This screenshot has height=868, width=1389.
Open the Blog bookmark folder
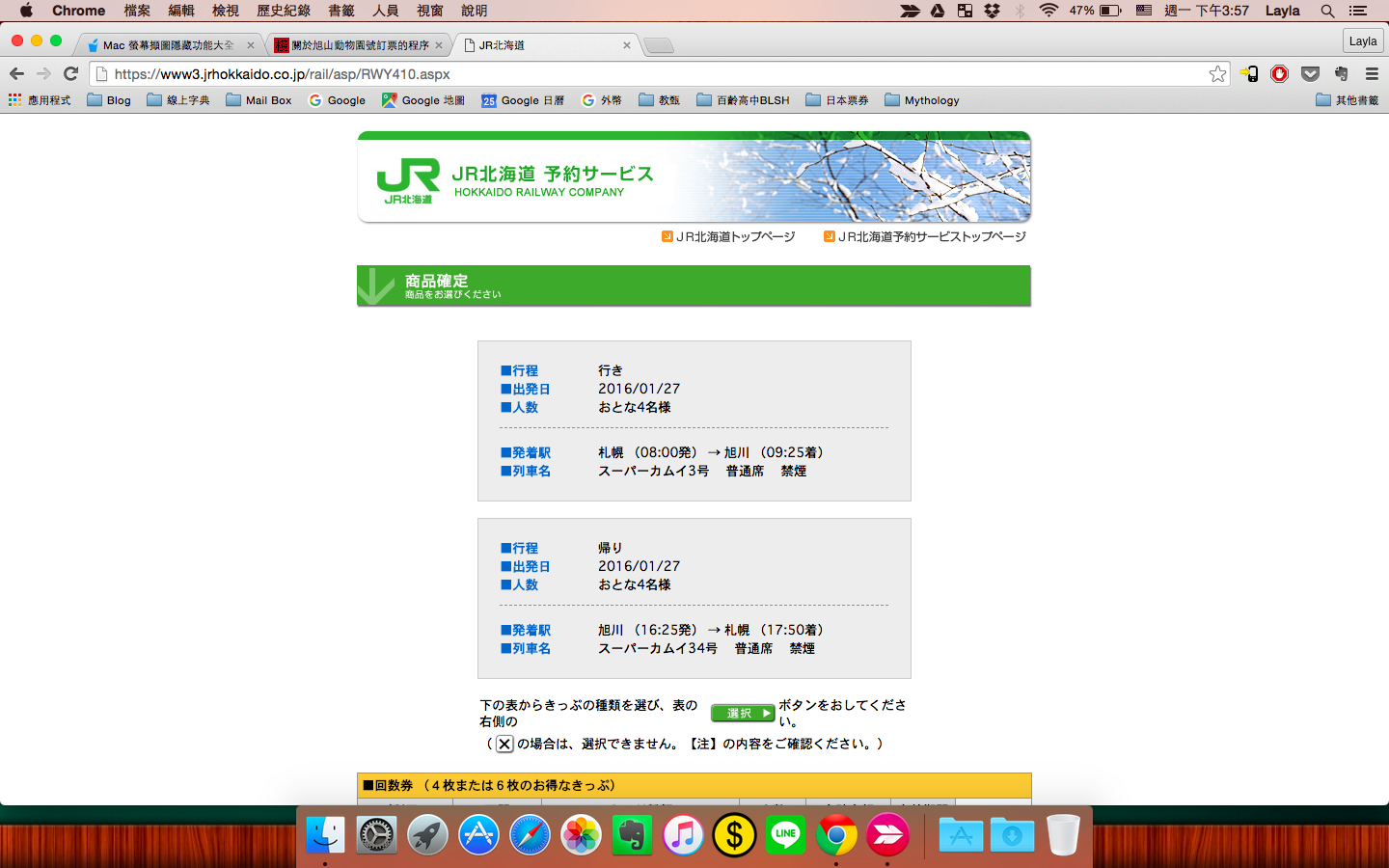109,100
